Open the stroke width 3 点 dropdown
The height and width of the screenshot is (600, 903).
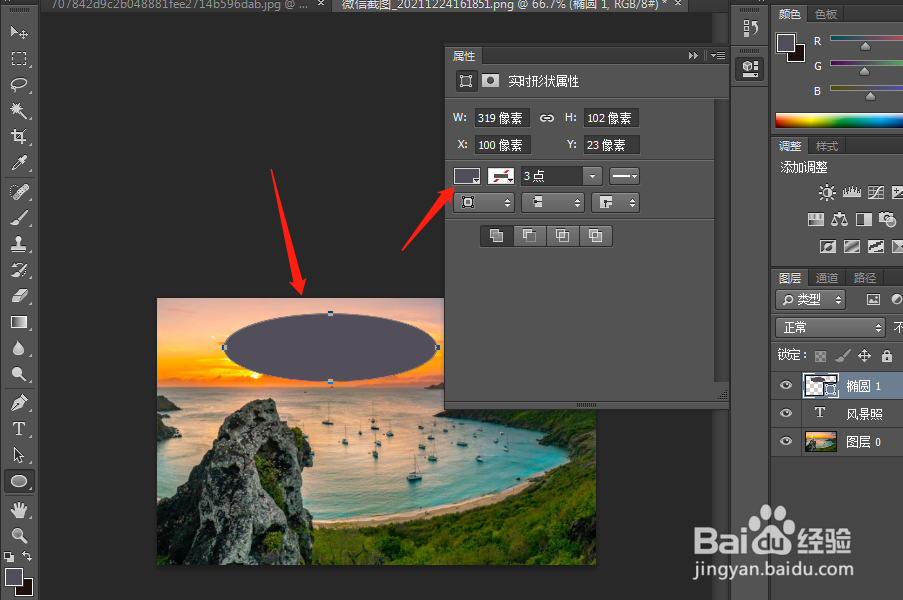click(593, 176)
